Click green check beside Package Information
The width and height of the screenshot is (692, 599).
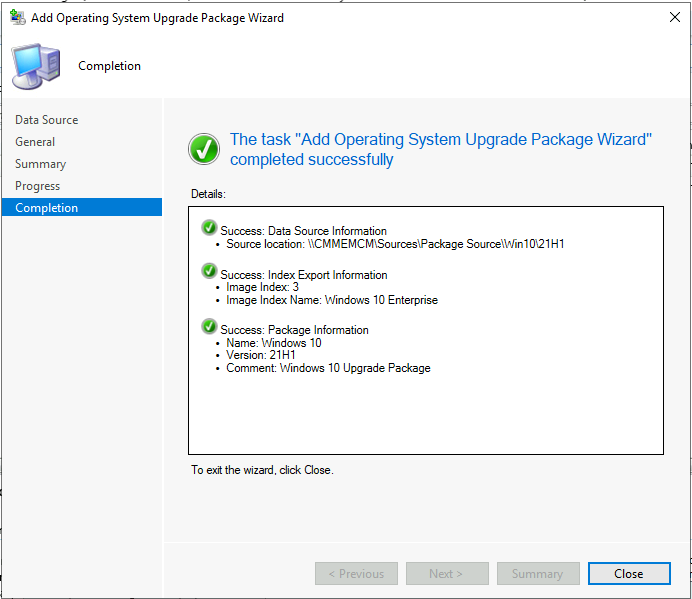coord(209,327)
